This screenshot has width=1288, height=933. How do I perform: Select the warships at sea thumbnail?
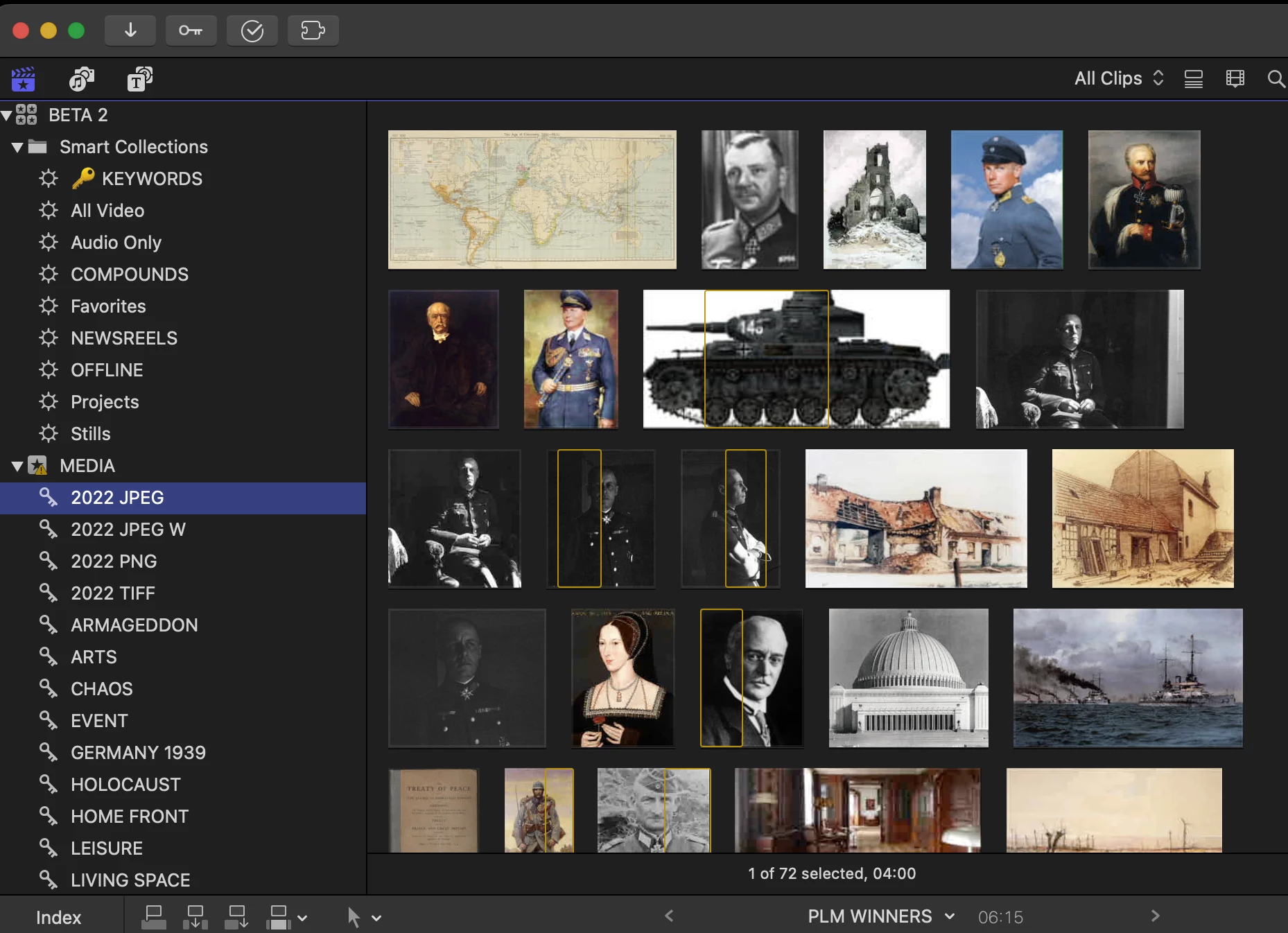coord(1128,678)
